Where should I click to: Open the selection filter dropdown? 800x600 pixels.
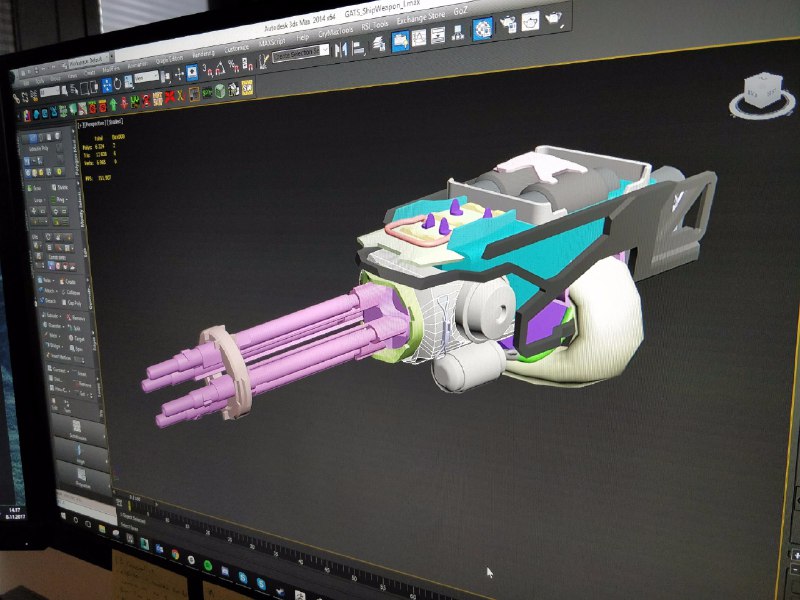point(50,92)
